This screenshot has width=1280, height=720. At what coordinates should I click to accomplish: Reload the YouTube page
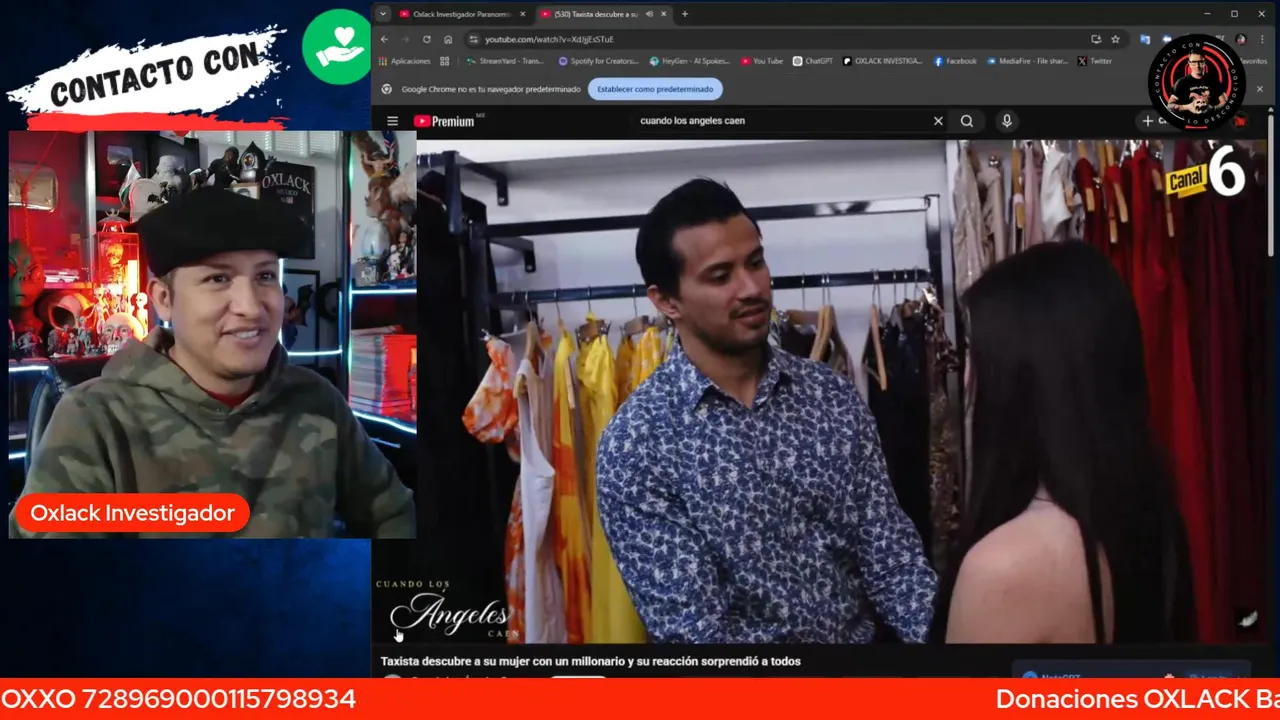point(427,39)
